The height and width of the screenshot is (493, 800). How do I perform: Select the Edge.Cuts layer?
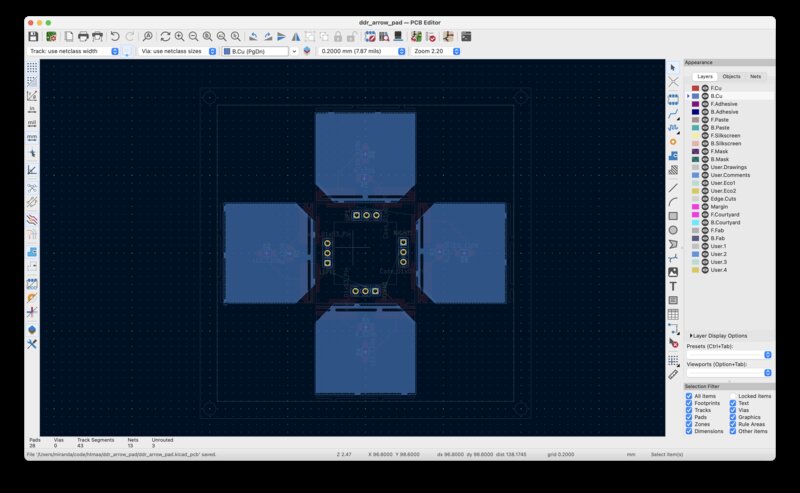point(724,198)
